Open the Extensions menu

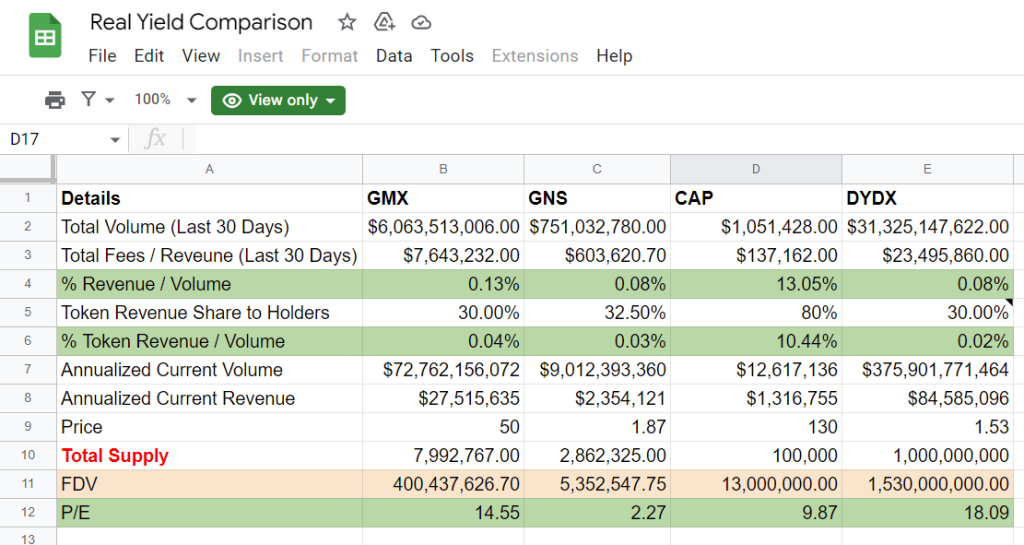click(535, 56)
